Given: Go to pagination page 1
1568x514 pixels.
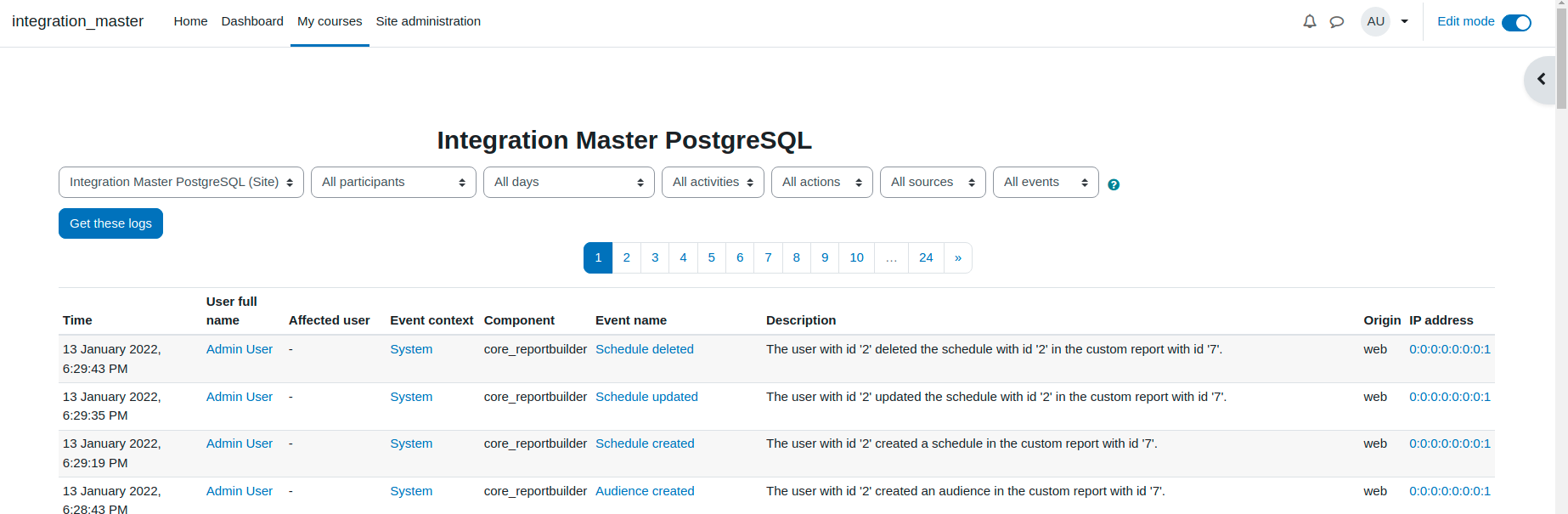Looking at the screenshot, I should click(598, 257).
